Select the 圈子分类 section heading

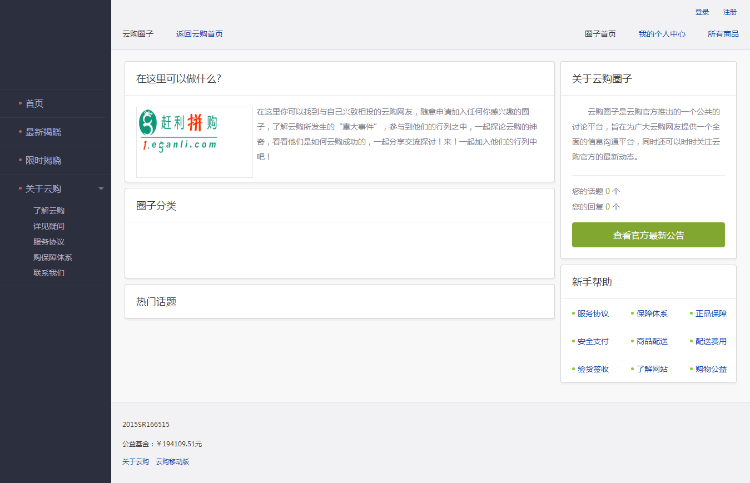click(156, 206)
